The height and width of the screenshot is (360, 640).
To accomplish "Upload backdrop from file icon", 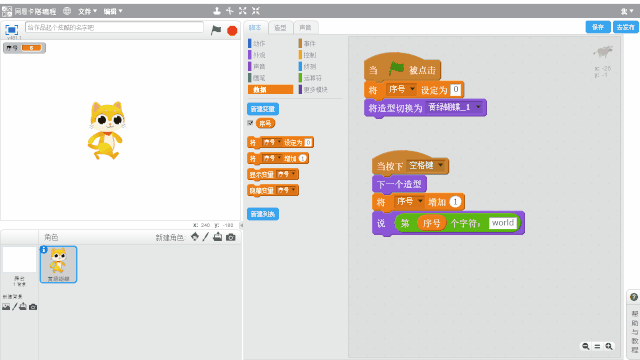I will click(x=23, y=307).
